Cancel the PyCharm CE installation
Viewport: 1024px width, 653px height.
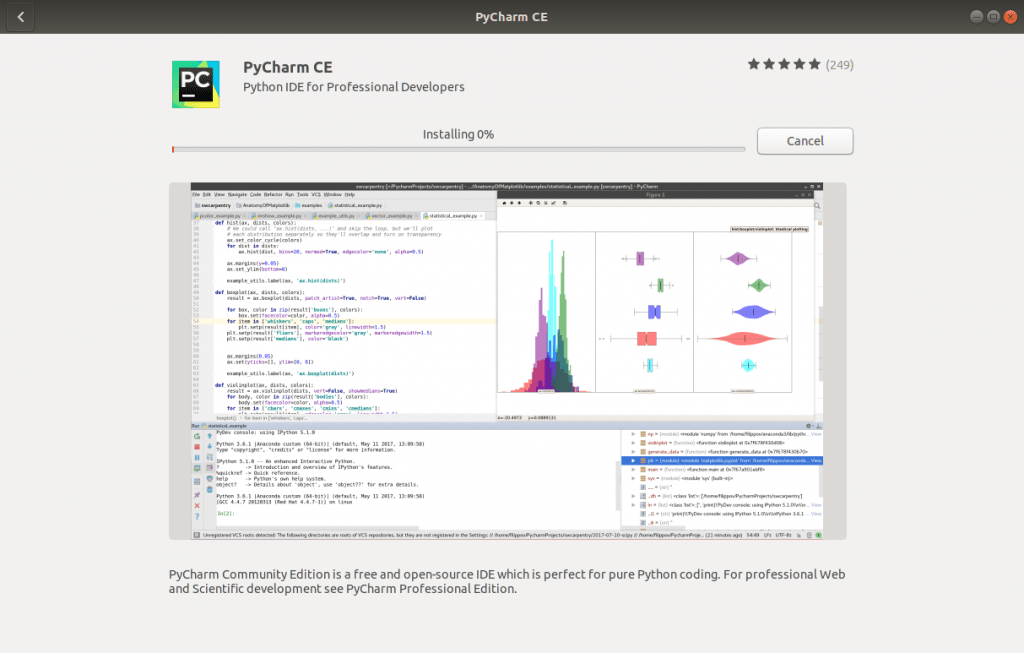pos(805,140)
